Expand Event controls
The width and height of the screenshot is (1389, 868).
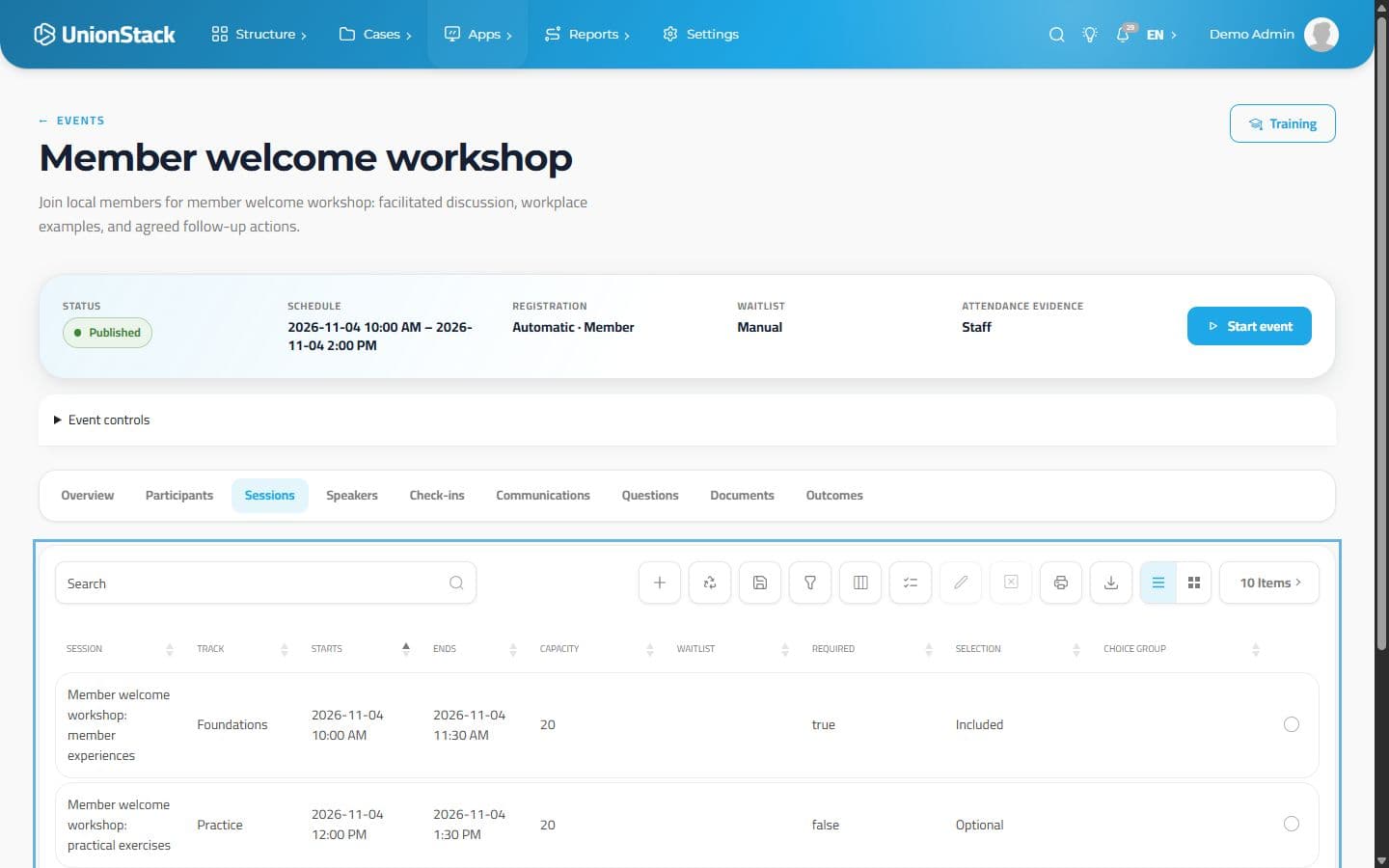(x=102, y=420)
